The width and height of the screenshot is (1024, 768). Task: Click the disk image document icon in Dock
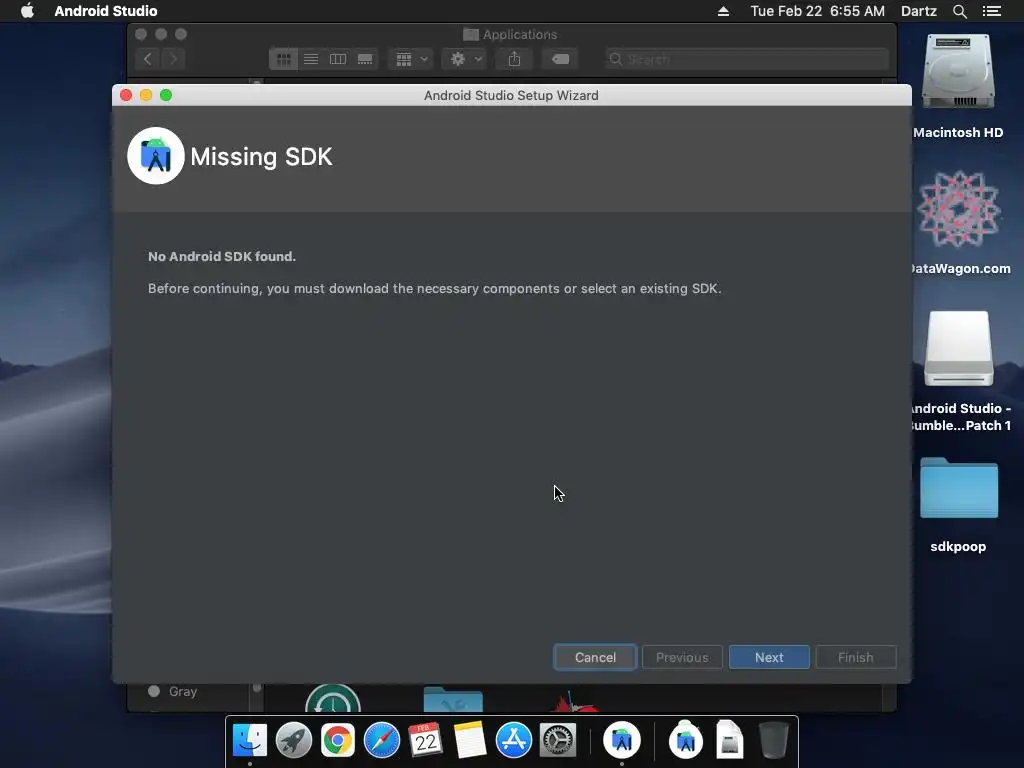[x=729, y=741]
